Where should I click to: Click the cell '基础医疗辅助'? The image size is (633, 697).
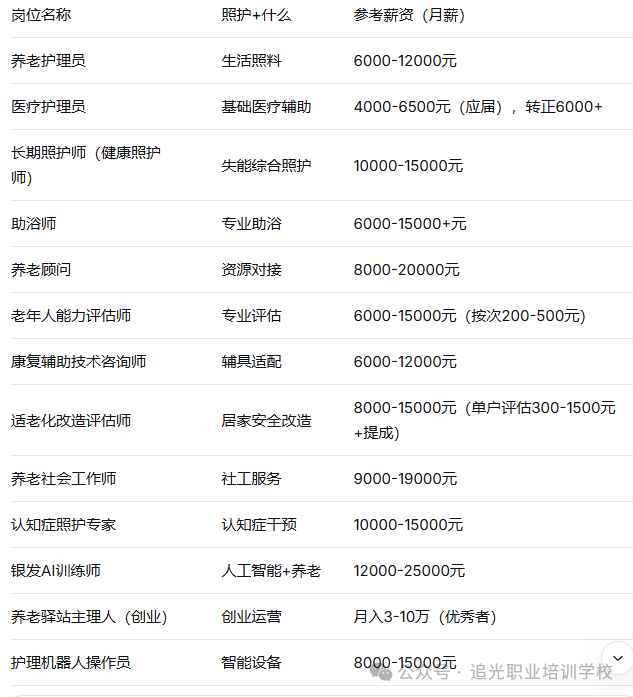[266, 107]
